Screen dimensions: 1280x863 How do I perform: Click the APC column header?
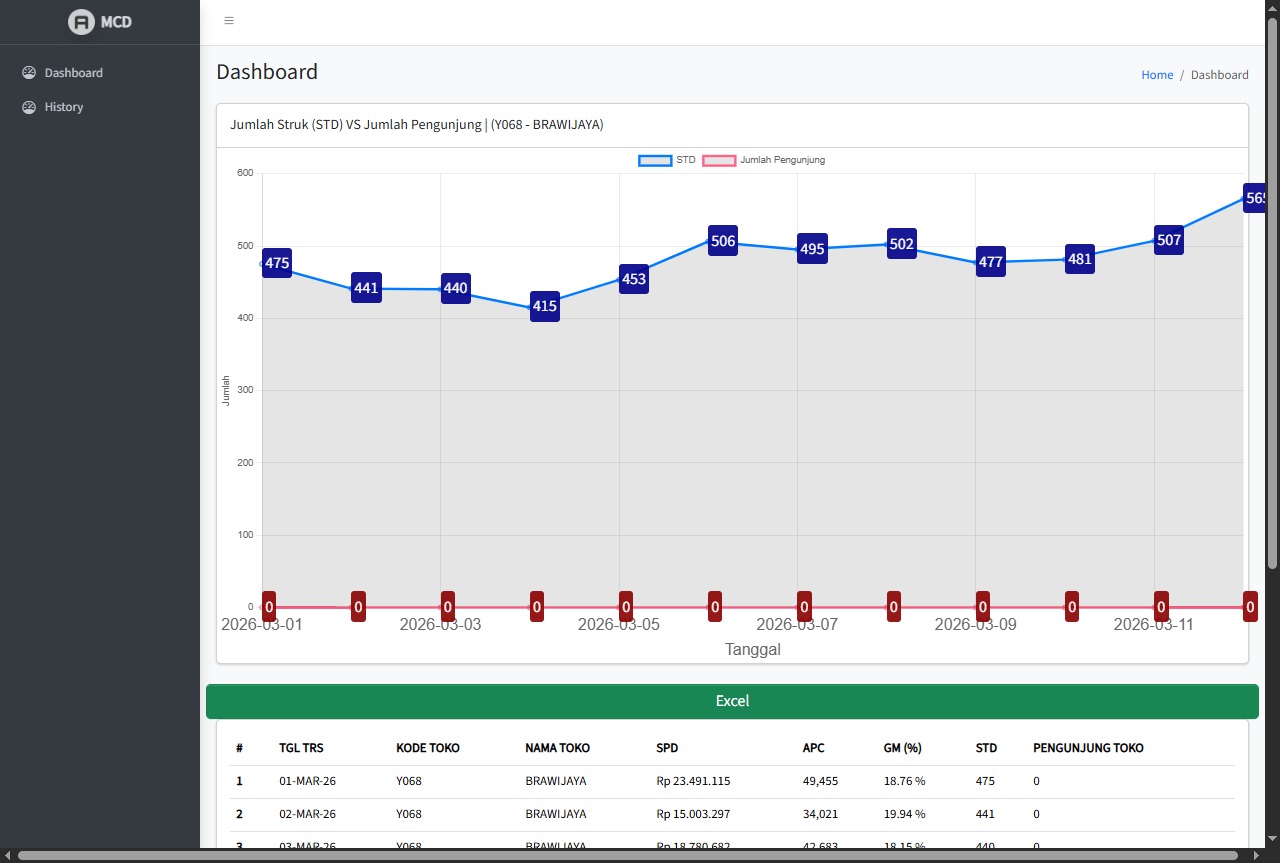tap(813, 748)
